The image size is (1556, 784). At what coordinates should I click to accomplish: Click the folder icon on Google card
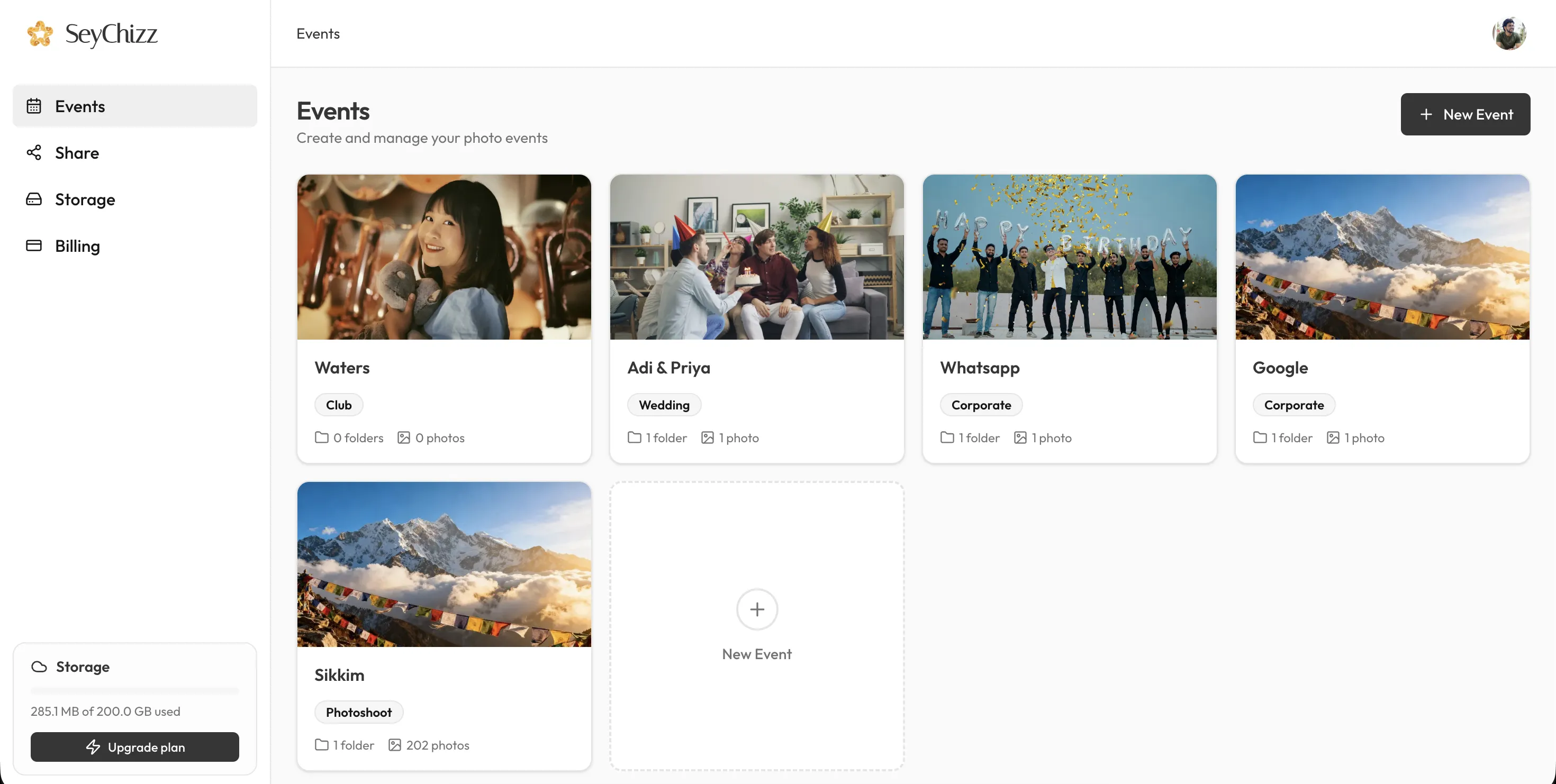[1260, 437]
